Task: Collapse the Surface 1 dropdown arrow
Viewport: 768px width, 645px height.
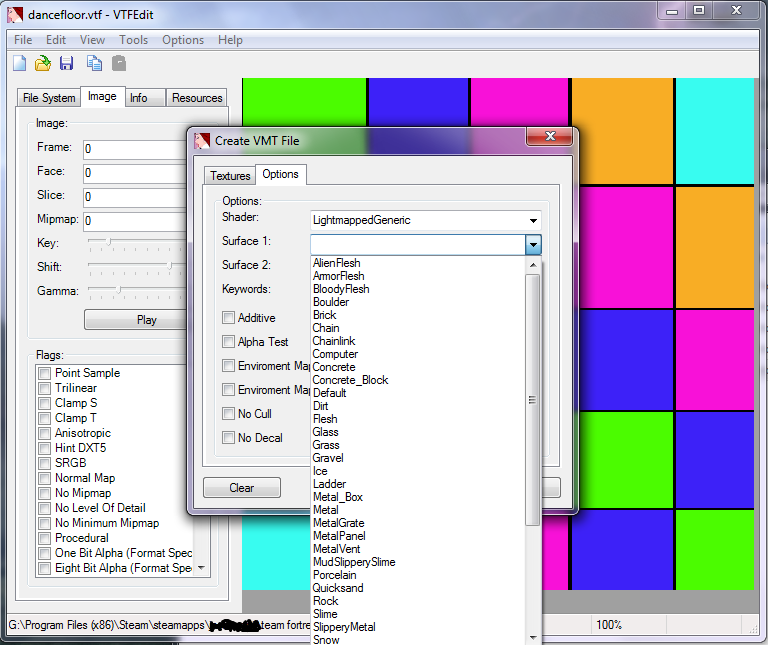Action: (533, 245)
